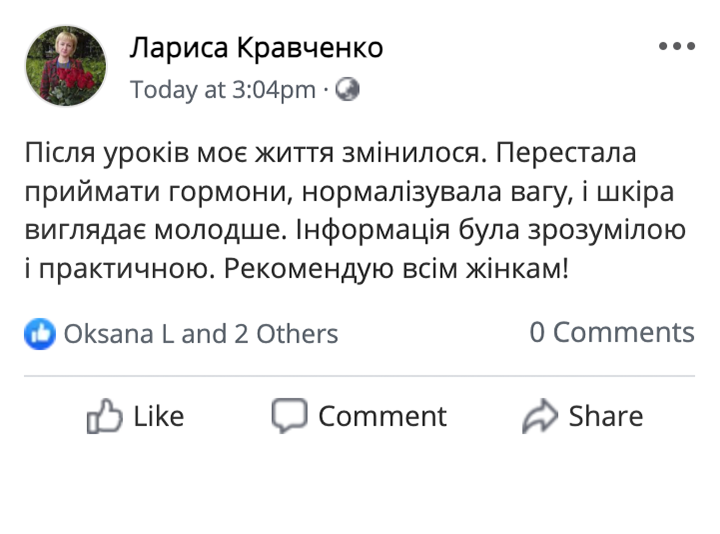Click the globe public audience icon
This screenshot has height=534, width=720.
click(x=347, y=89)
